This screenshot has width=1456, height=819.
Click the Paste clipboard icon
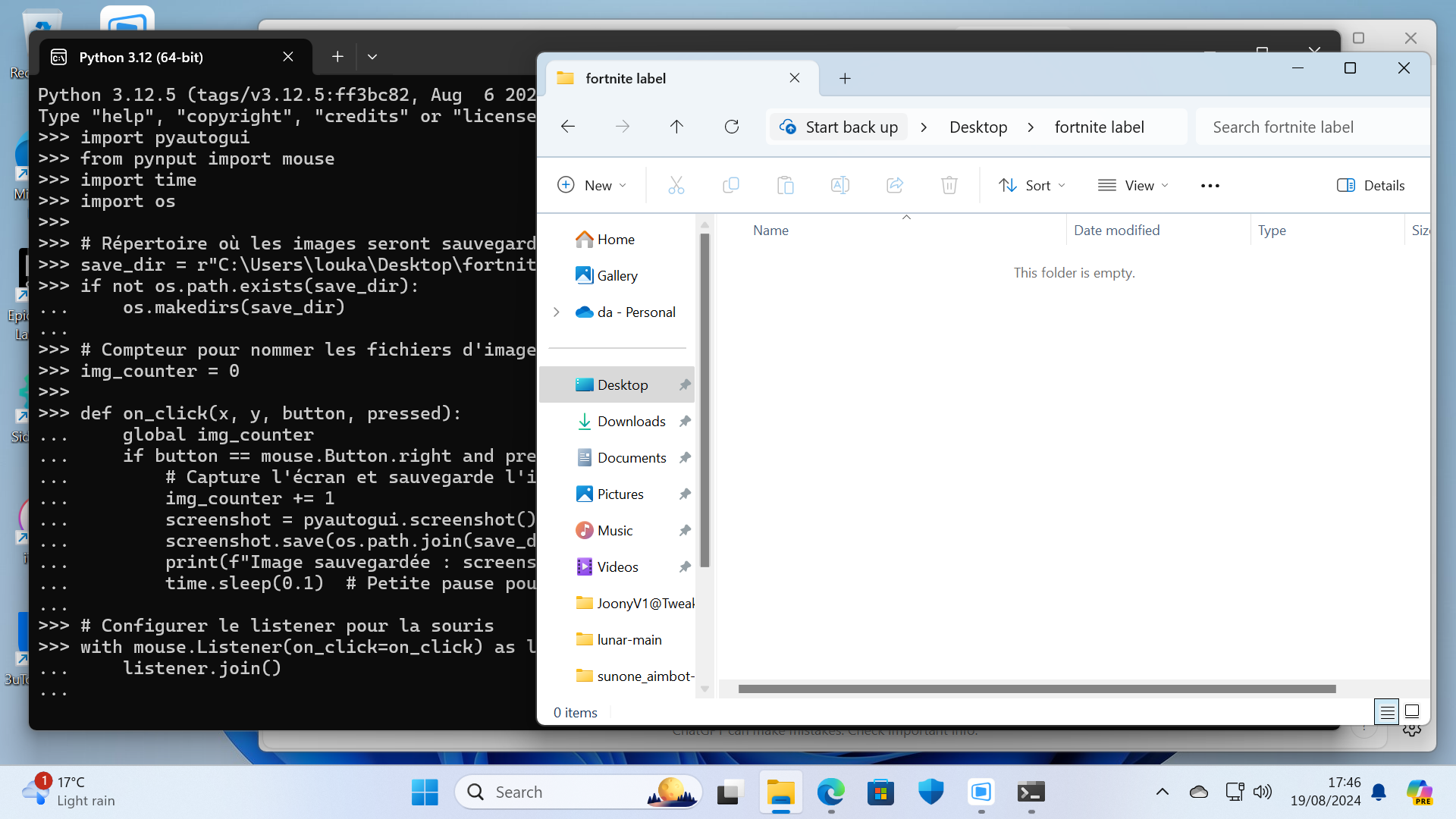[x=785, y=185]
